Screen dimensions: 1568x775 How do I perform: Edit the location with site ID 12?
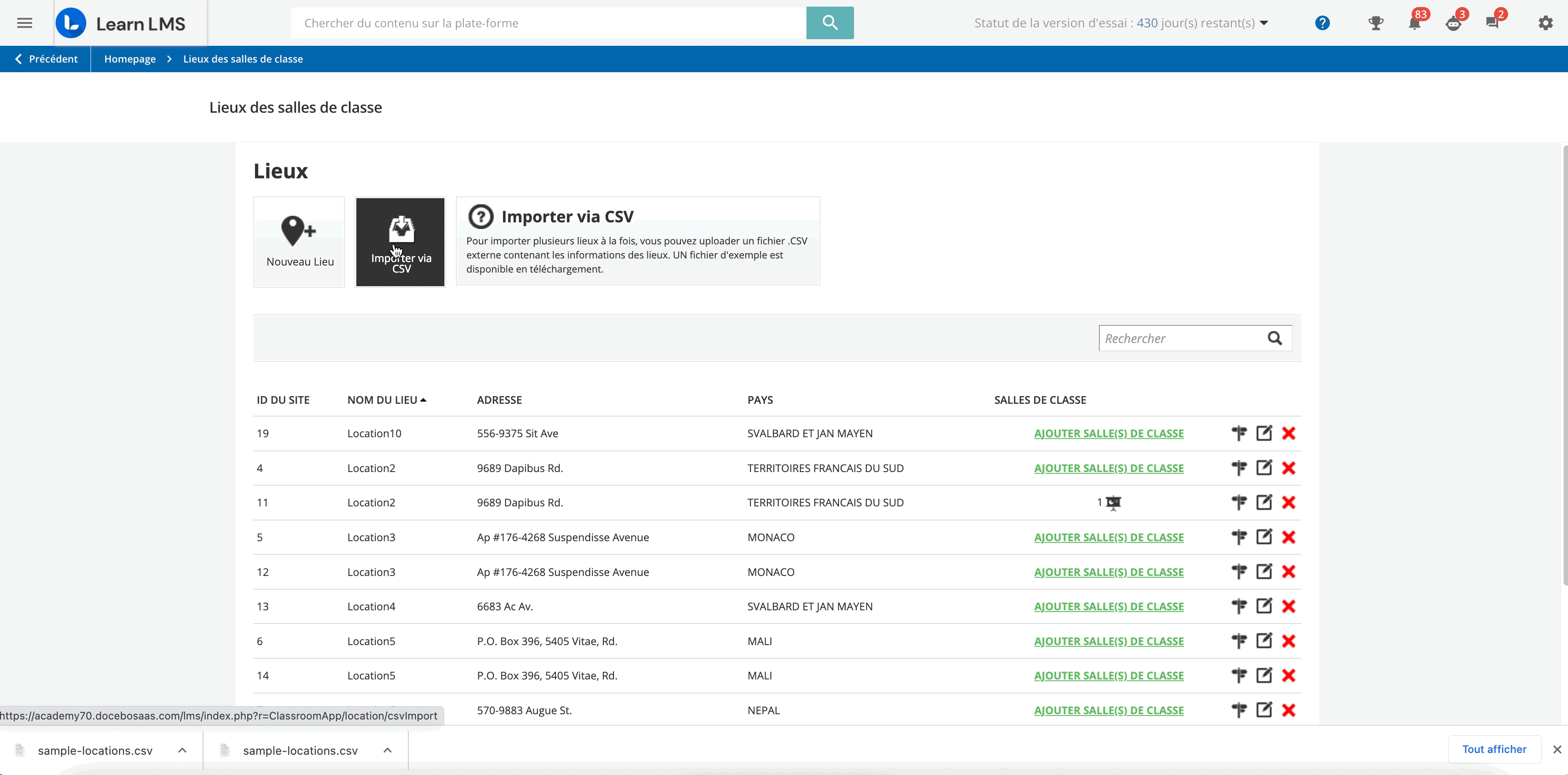click(1264, 572)
